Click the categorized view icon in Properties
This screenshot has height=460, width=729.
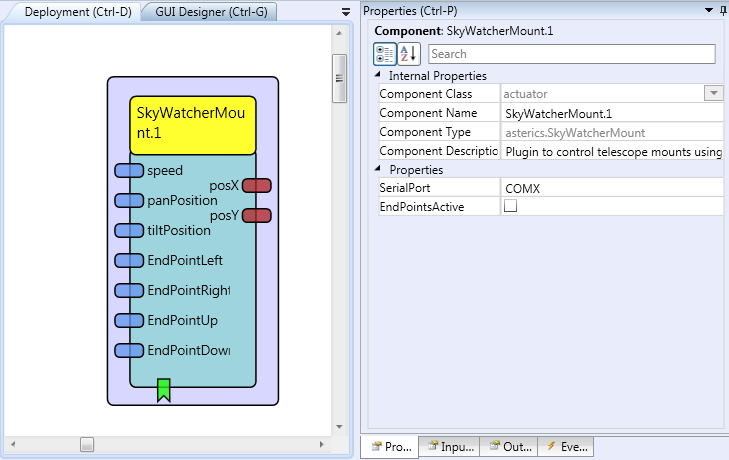coord(384,54)
